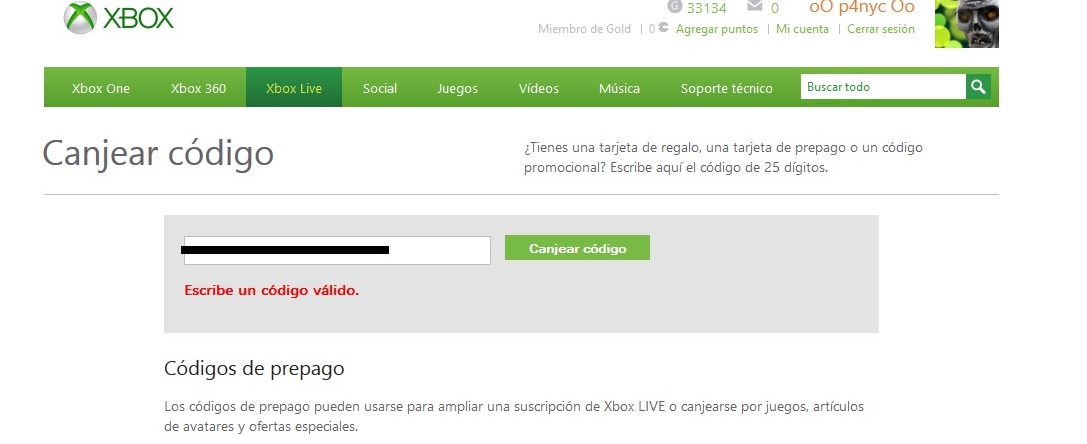Select the Xbox Live tab
The height and width of the screenshot is (444, 1087).
click(294, 87)
